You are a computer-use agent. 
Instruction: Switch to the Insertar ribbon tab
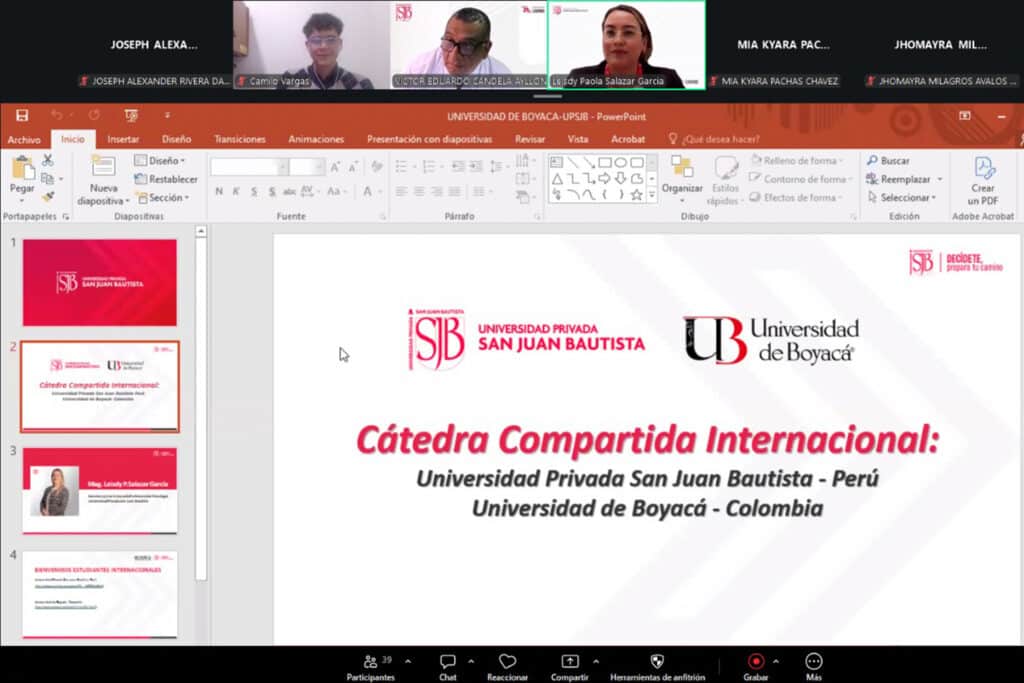123,139
